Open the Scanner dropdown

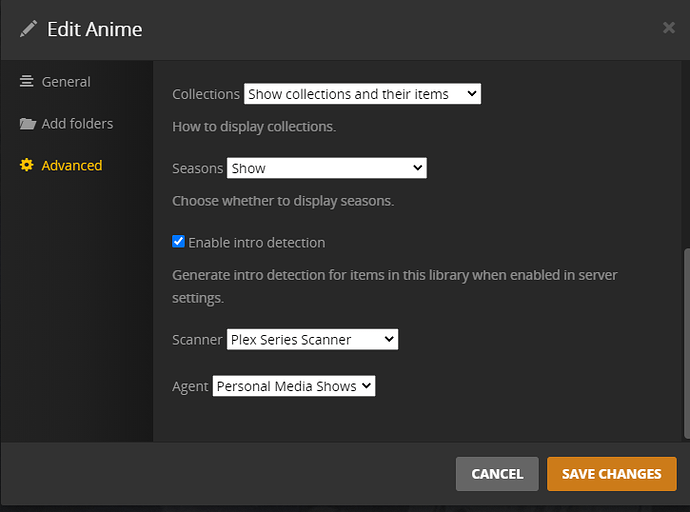(x=312, y=340)
